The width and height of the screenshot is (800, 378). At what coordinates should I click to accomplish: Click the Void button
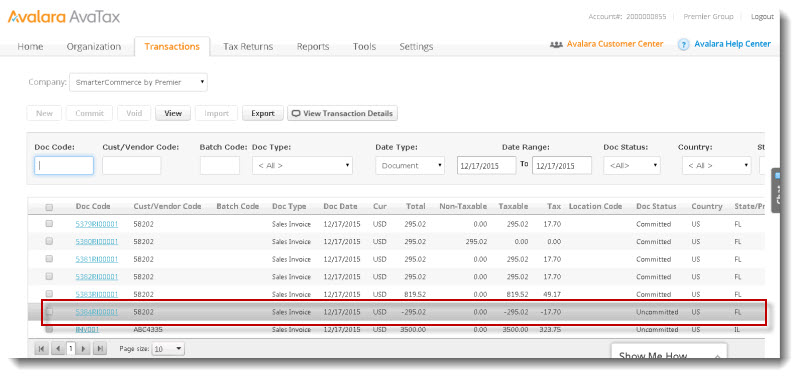tap(134, 113)
